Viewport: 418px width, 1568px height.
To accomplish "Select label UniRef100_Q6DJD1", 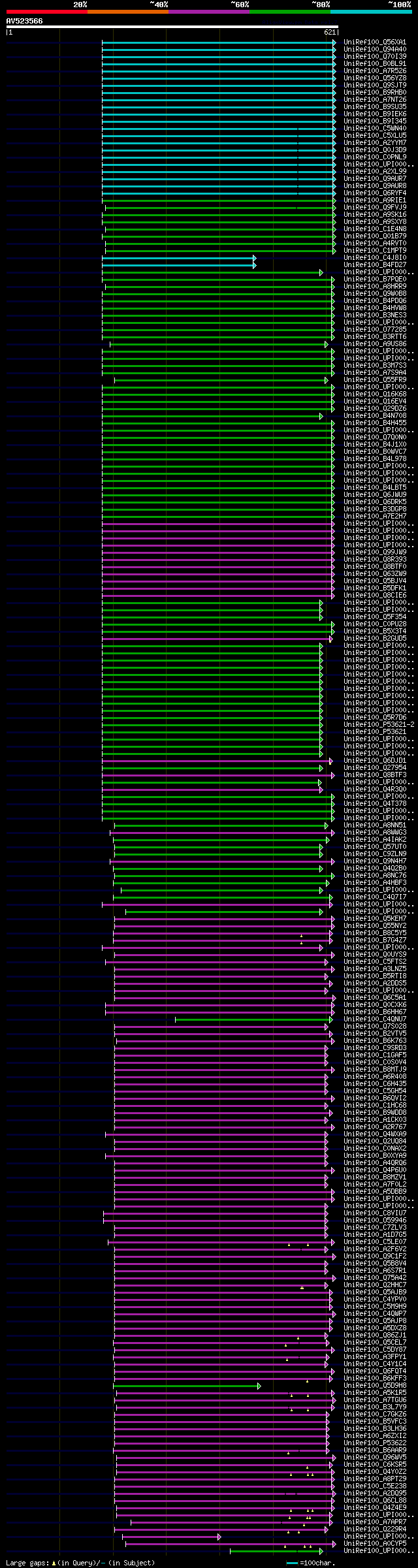I will pos(375,760).
